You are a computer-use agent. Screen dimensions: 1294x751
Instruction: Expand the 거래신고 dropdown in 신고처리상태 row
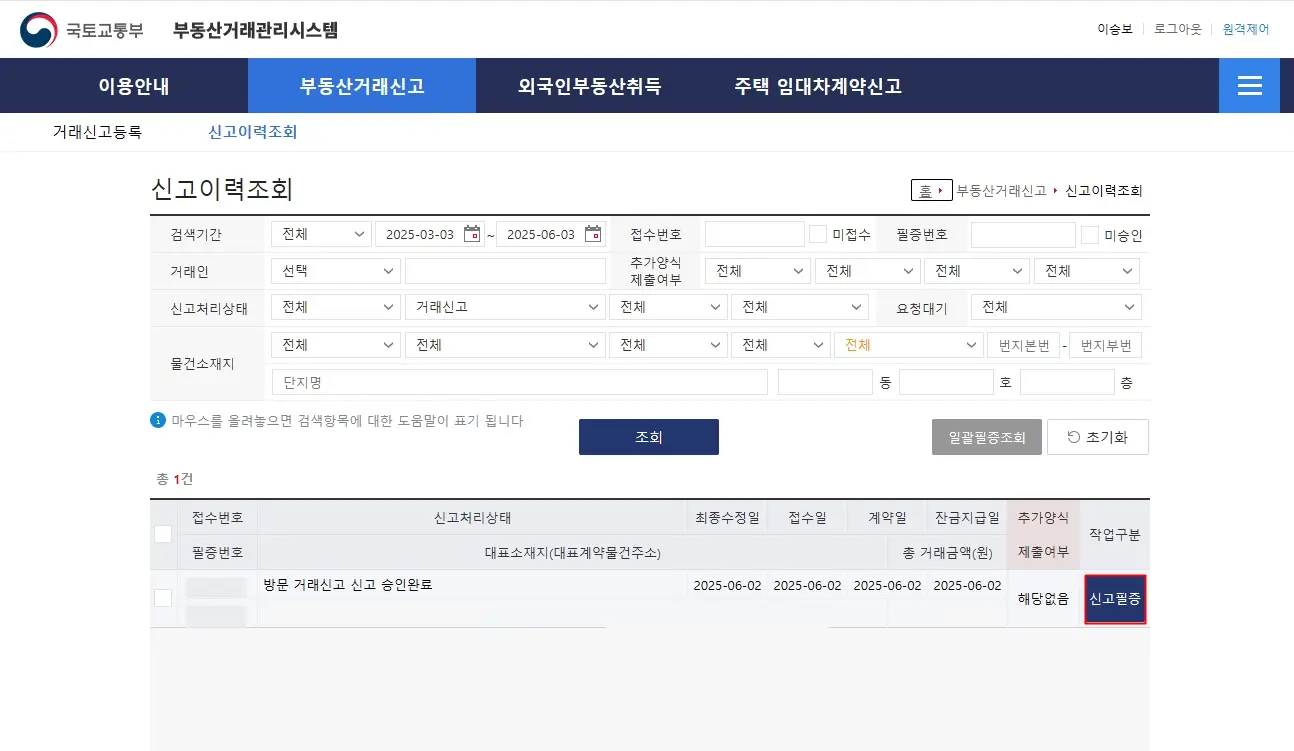[x=505, y=306]
